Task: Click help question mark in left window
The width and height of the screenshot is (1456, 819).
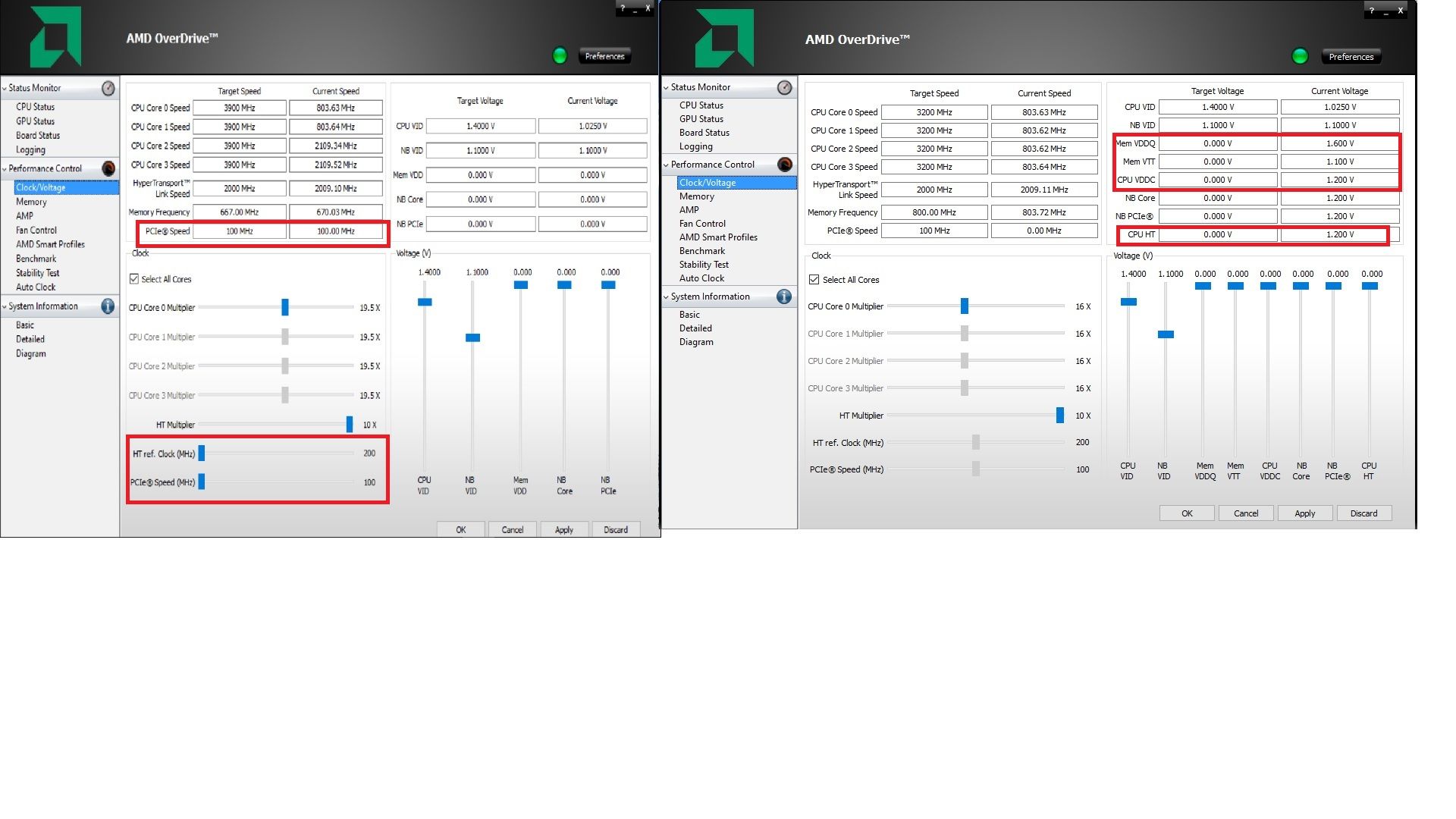Action: (623, 9)
